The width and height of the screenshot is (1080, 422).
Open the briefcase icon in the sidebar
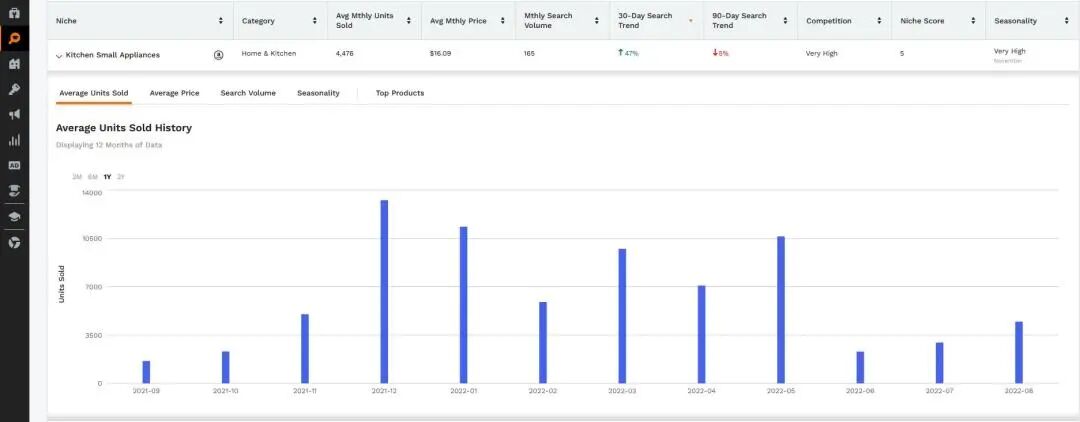(14, 13)
